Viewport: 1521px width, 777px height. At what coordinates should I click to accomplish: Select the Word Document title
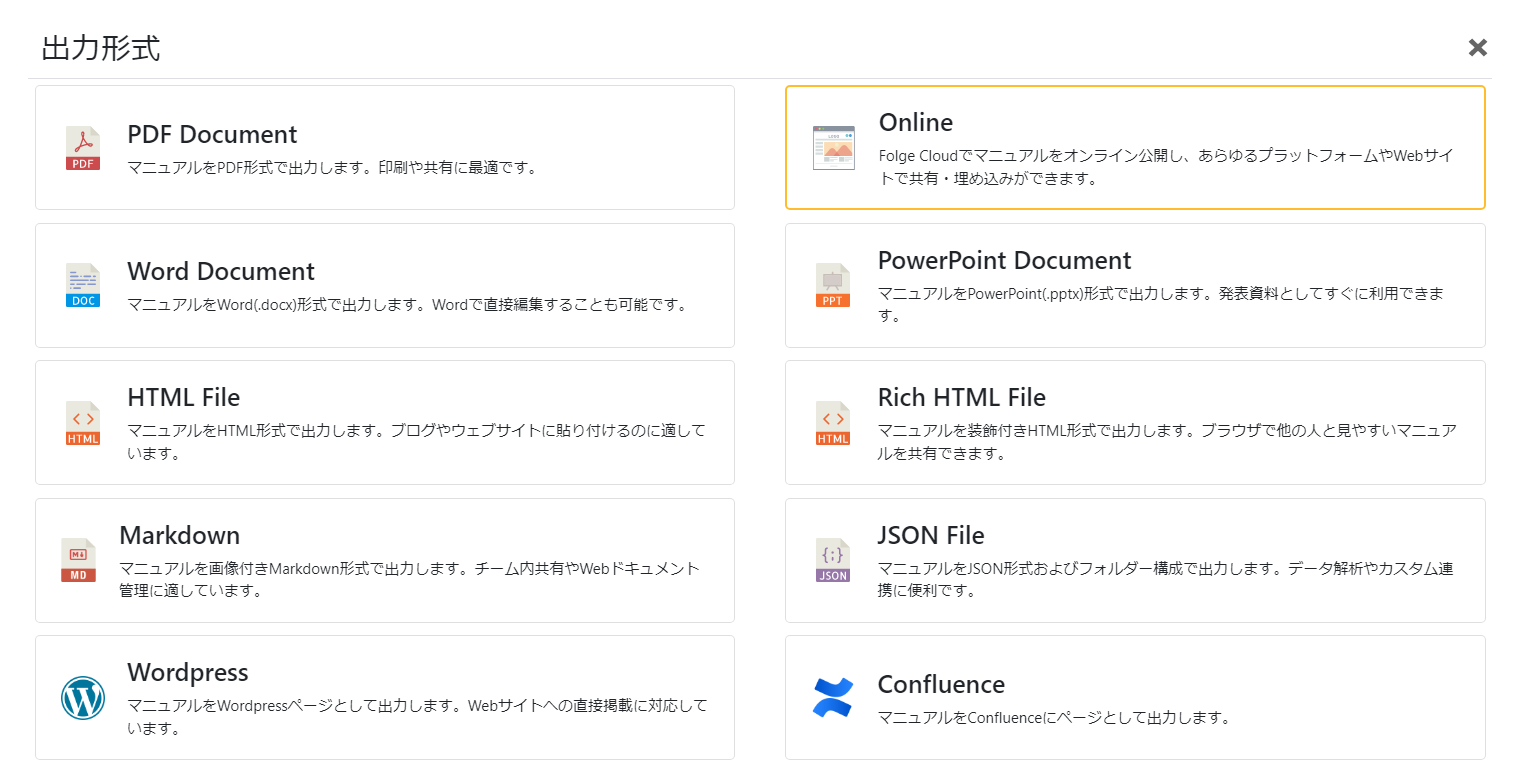[x=221, y=272]
